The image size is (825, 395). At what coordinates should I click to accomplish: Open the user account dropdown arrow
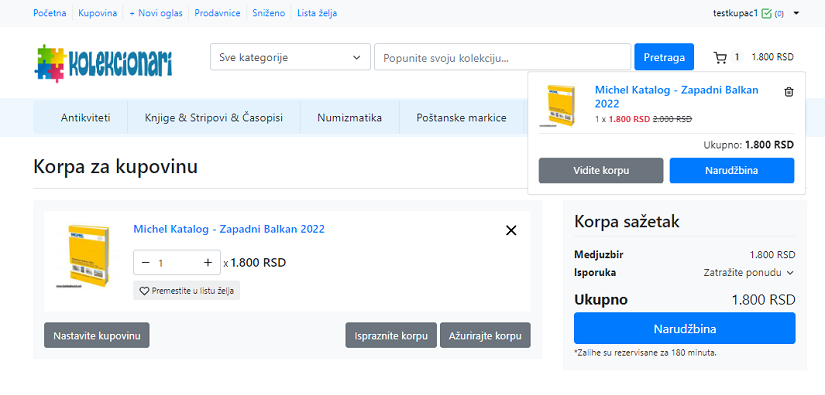pyautogui.click(x=796, y=14)
